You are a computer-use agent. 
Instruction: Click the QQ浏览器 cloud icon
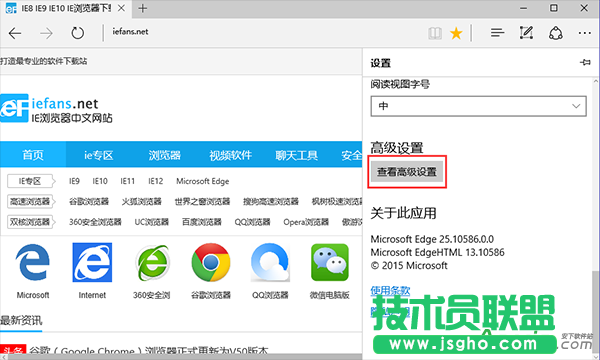coord(270,262)
